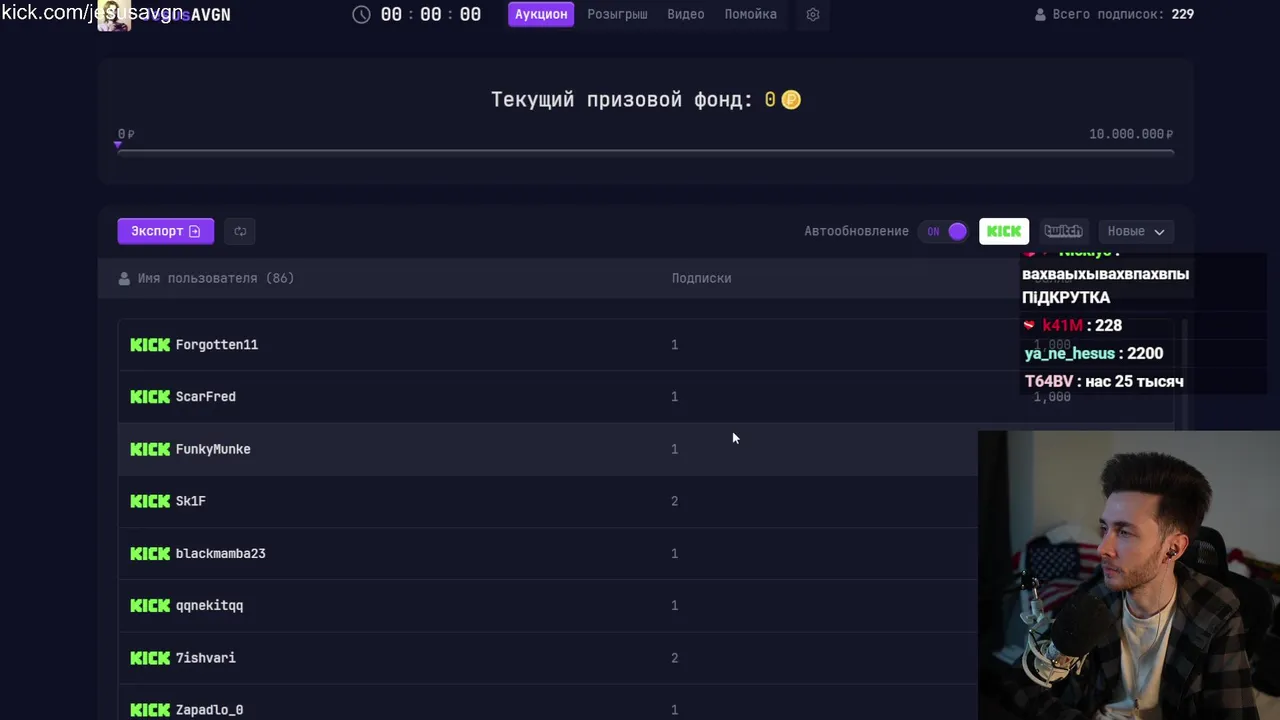The image size is (1280, 720).
Task: Open the Новые sort dropdown
Action: pos(1136,231)
